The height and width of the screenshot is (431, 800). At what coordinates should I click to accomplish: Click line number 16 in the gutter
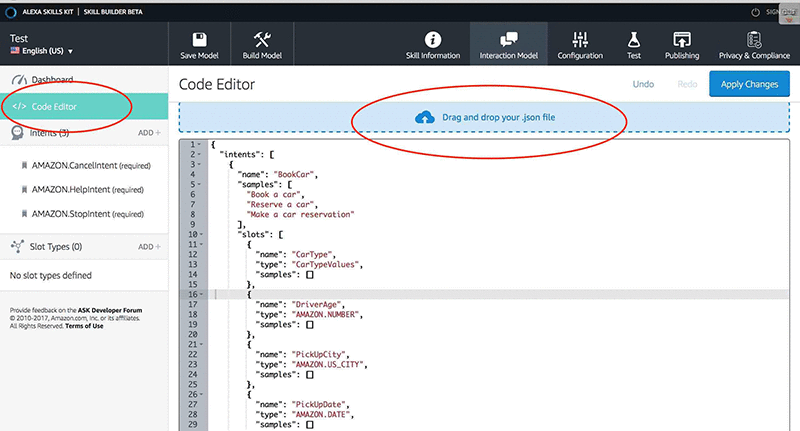(x=192, y=294)
